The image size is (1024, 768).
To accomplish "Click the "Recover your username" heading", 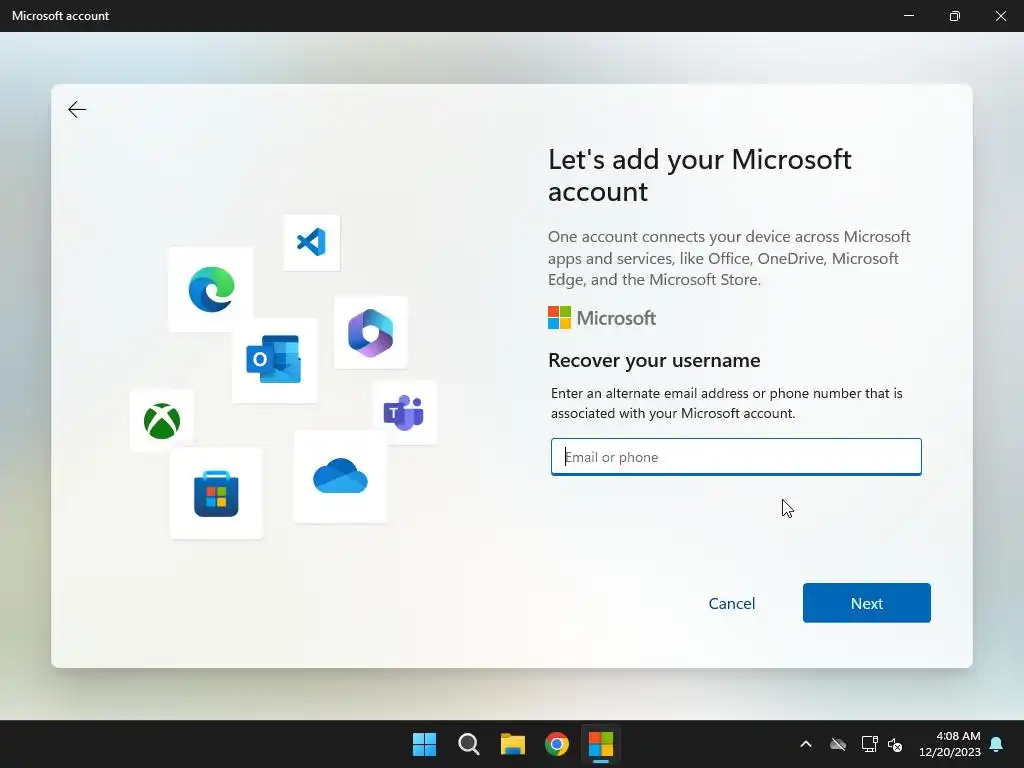I will point(654,360).
